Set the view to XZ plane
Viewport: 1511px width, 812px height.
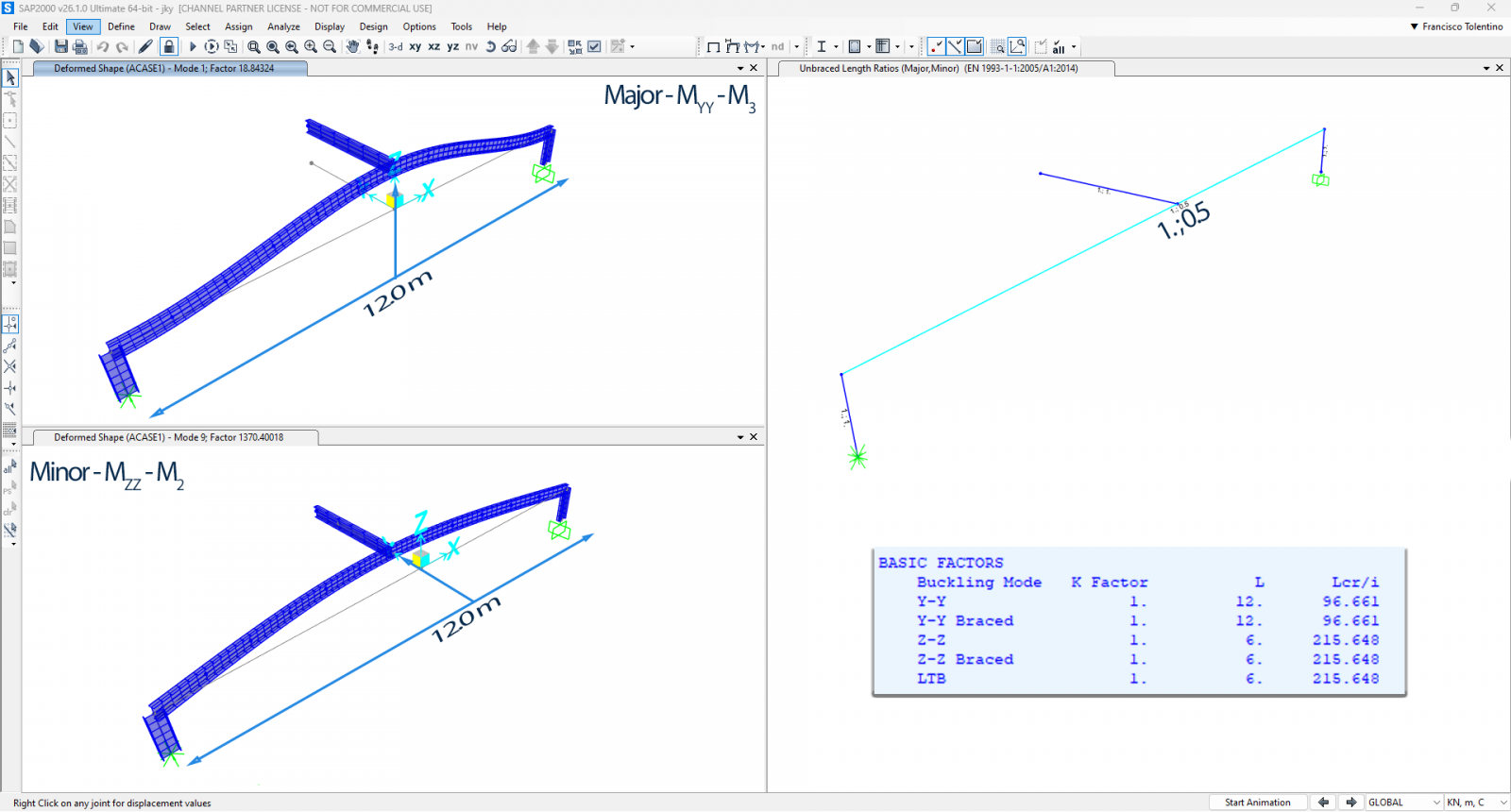[x=433, y=46]
